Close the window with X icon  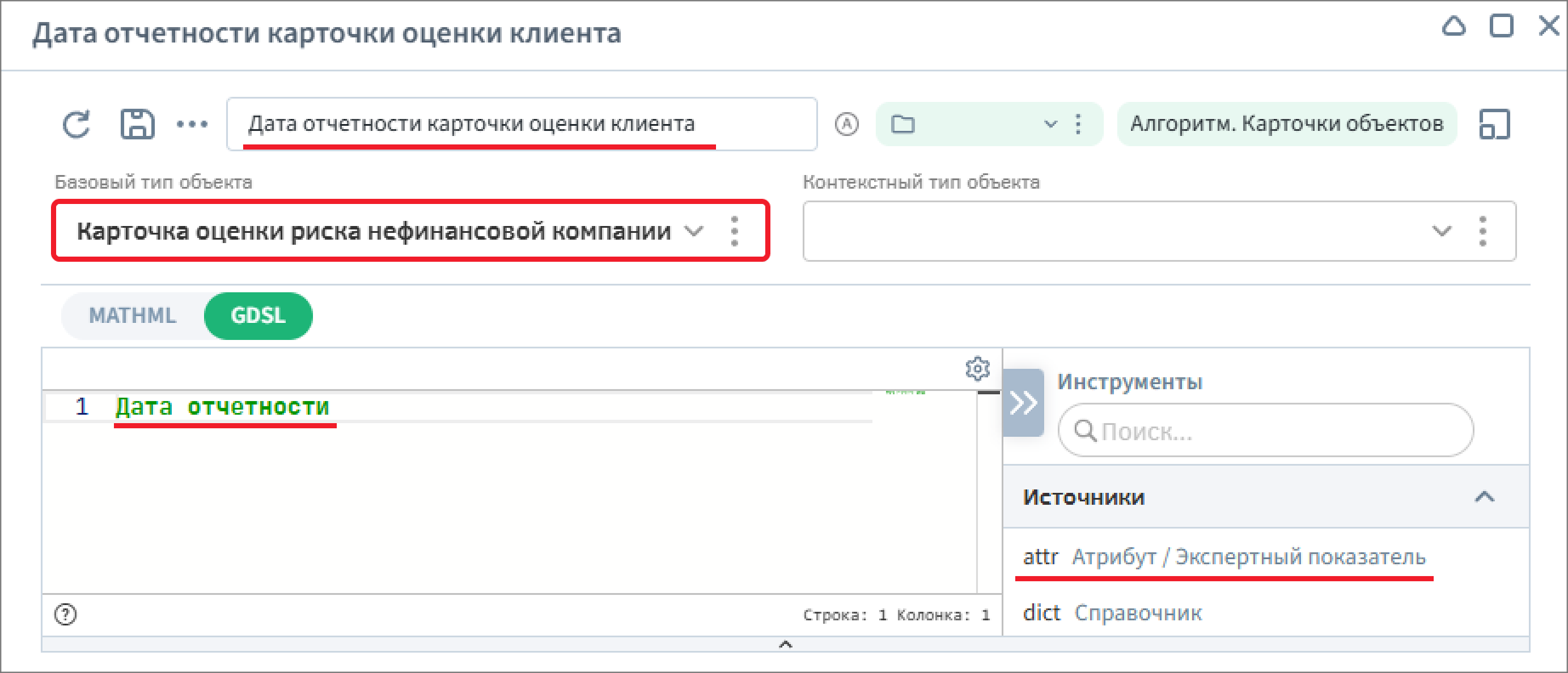click(x=1548, y=26)
